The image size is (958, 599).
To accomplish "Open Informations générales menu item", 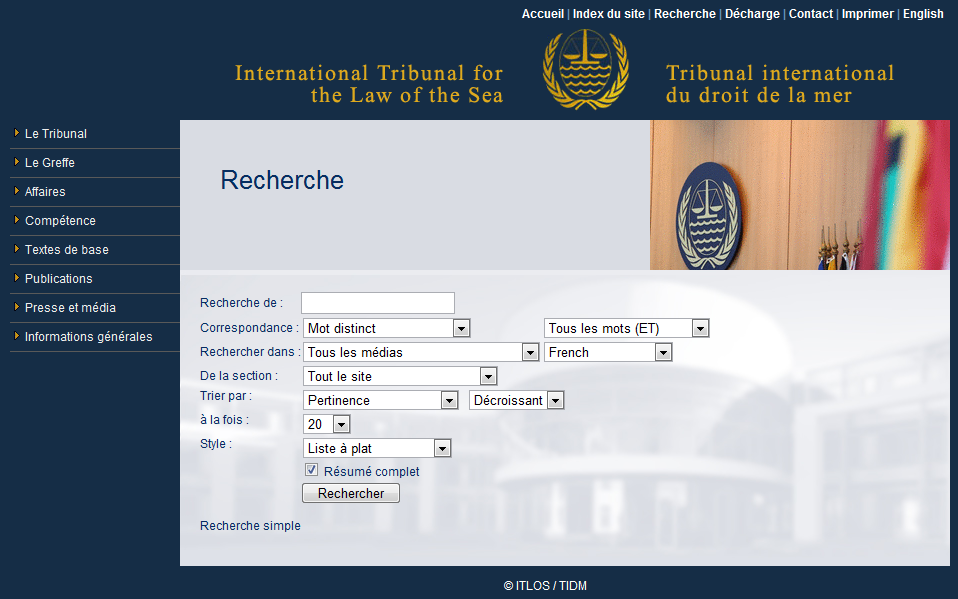I will pos(89,337).
